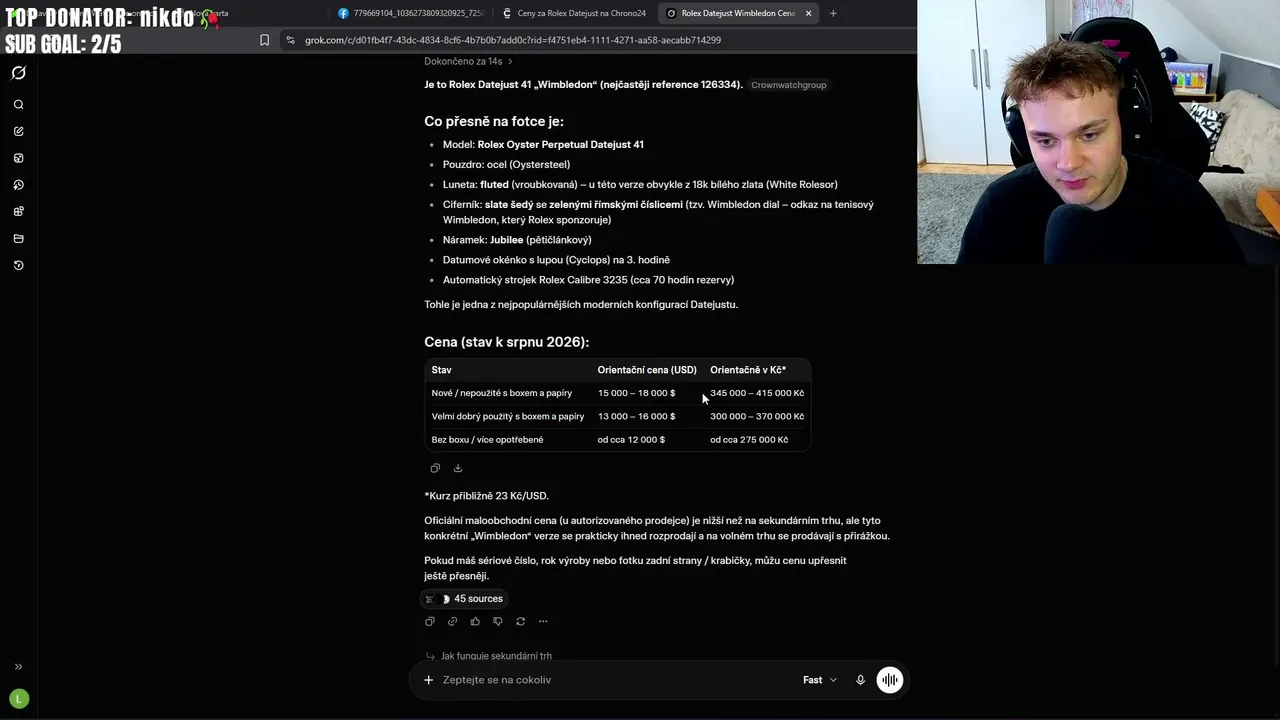The height and width of the screenshot is (720, 1280).
Task: Open chat history from the sidebar
Action: [18, 265]
